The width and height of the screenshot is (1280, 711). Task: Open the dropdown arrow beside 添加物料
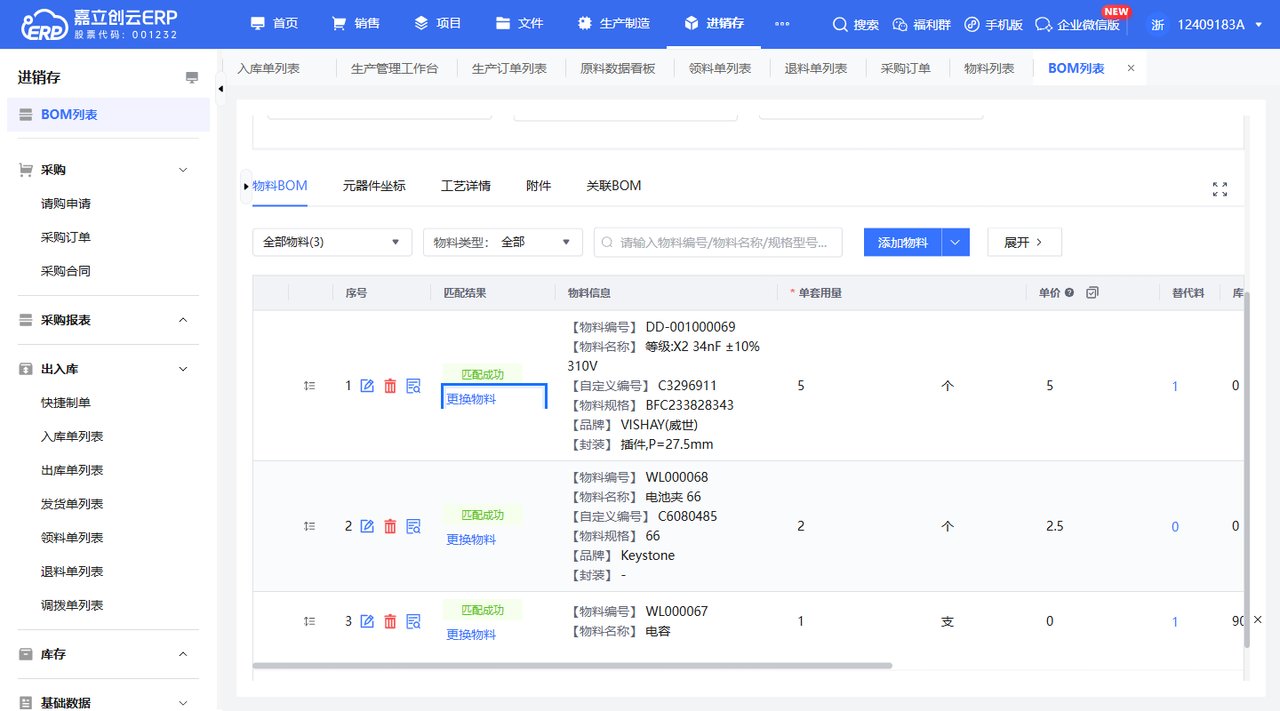956,242
